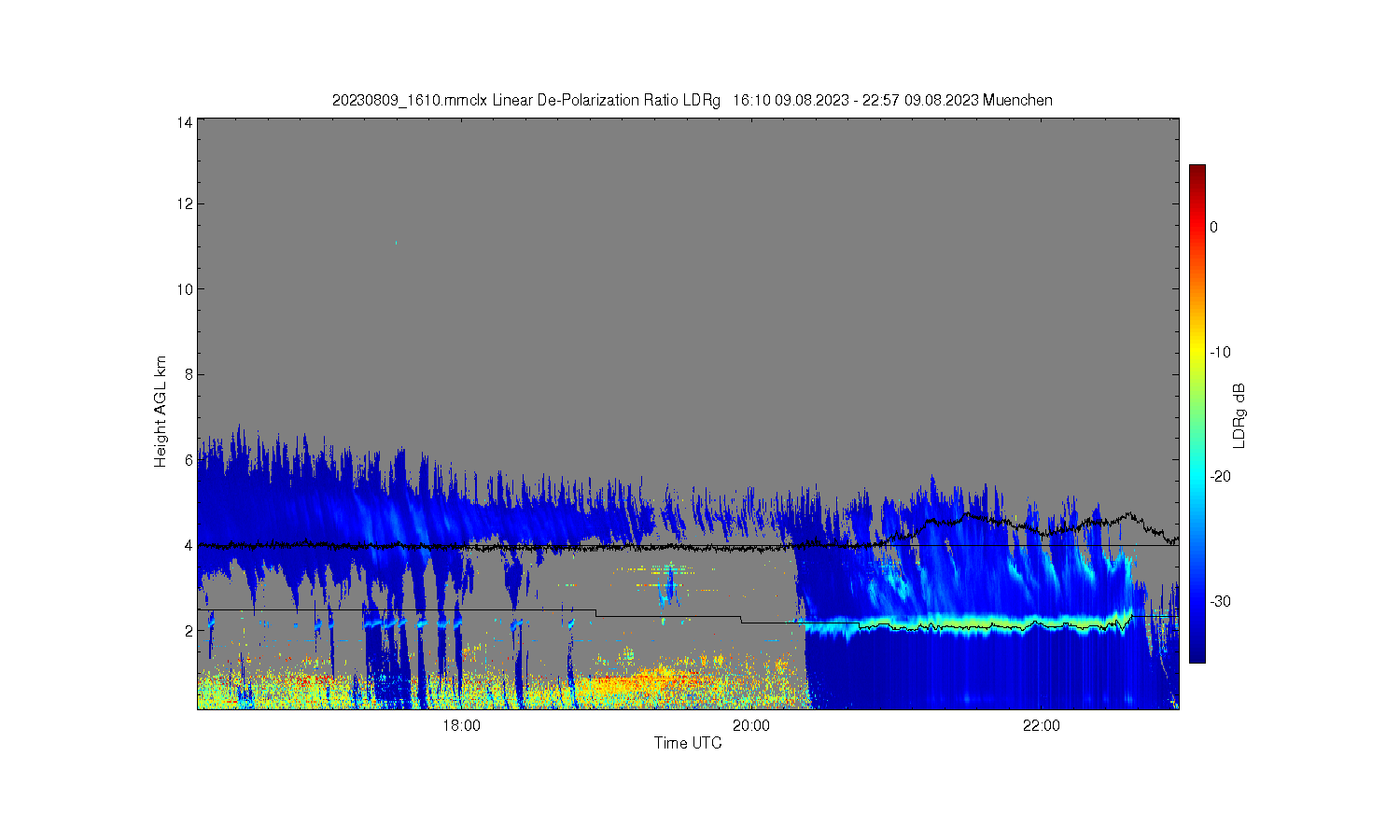Screen dimensions: 1400x840
Task: Click the 'Height AGL km' y-axis label
Action: 161,412
